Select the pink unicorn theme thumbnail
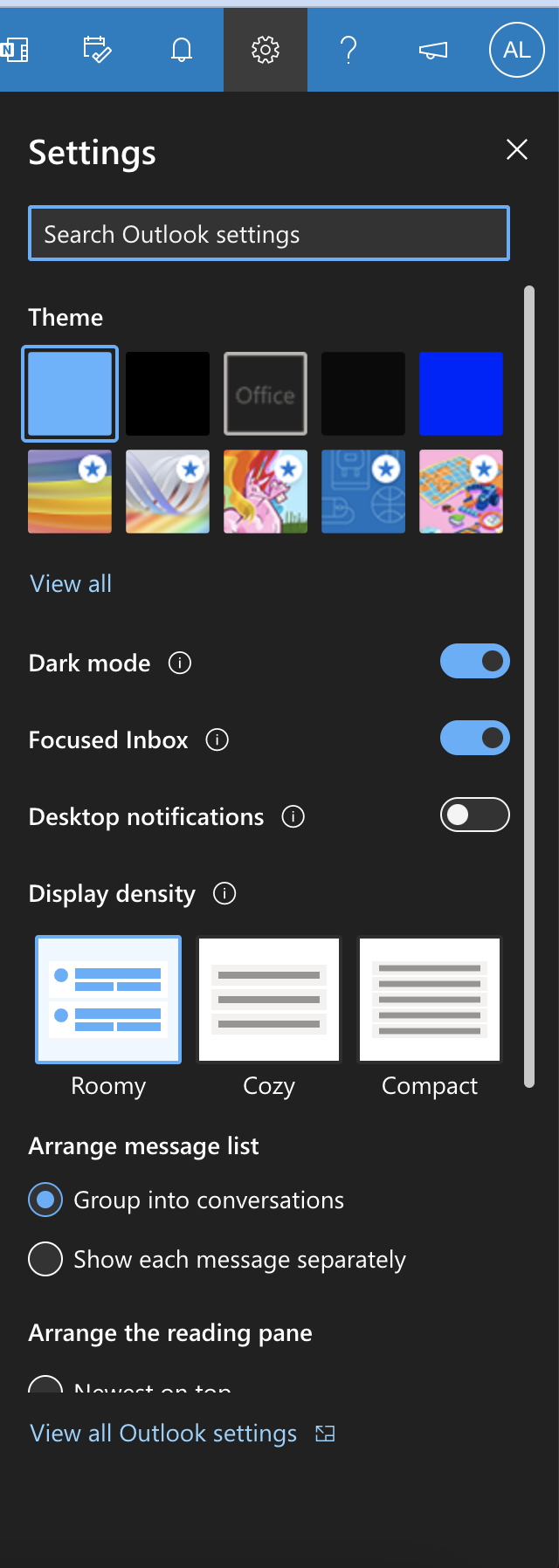The width and height of the screenshot is (559, 1568). [x=266, y=492]
